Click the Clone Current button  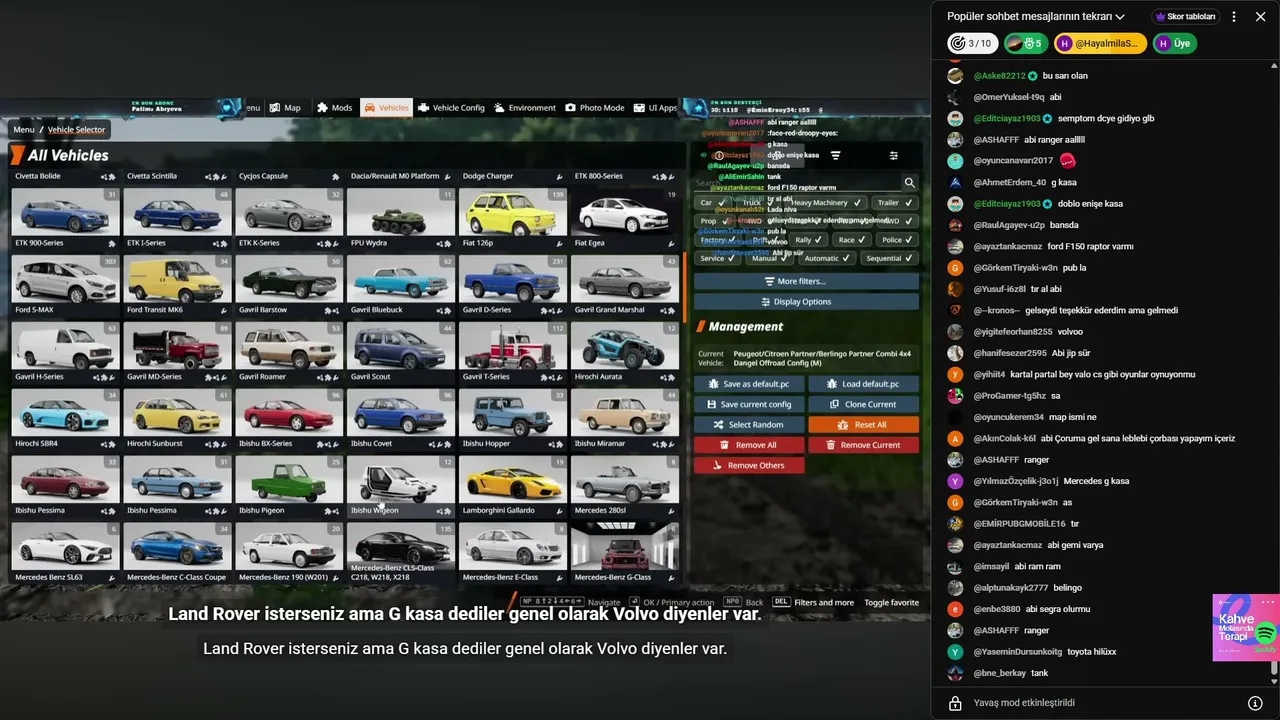coord(863,404)
